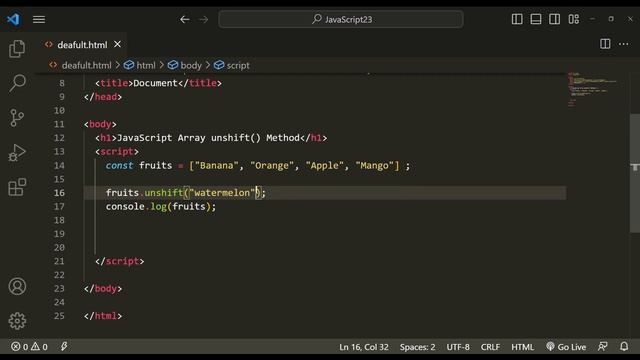Click the opening script tag on line 13
640x360 pixels.
[117, 151]
